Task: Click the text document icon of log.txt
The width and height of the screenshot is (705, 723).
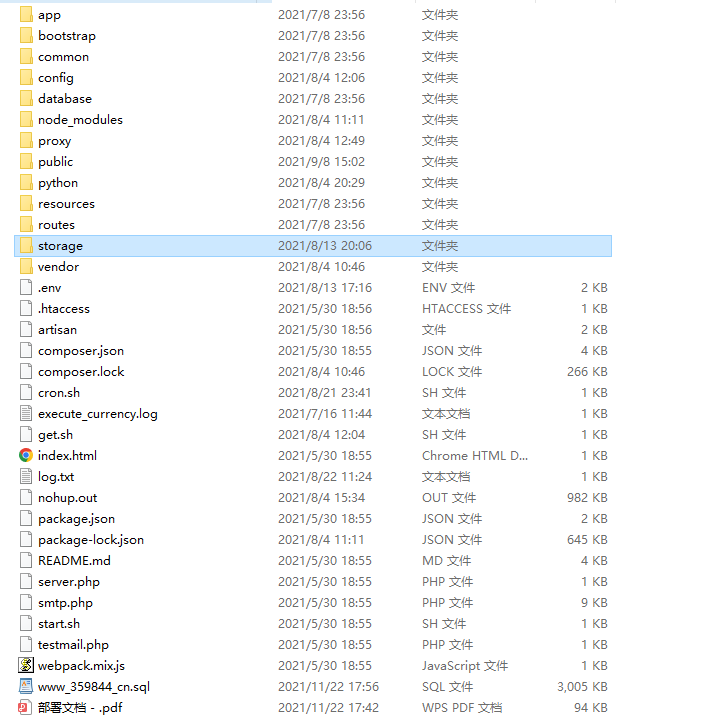Action: tap(26, 476)
